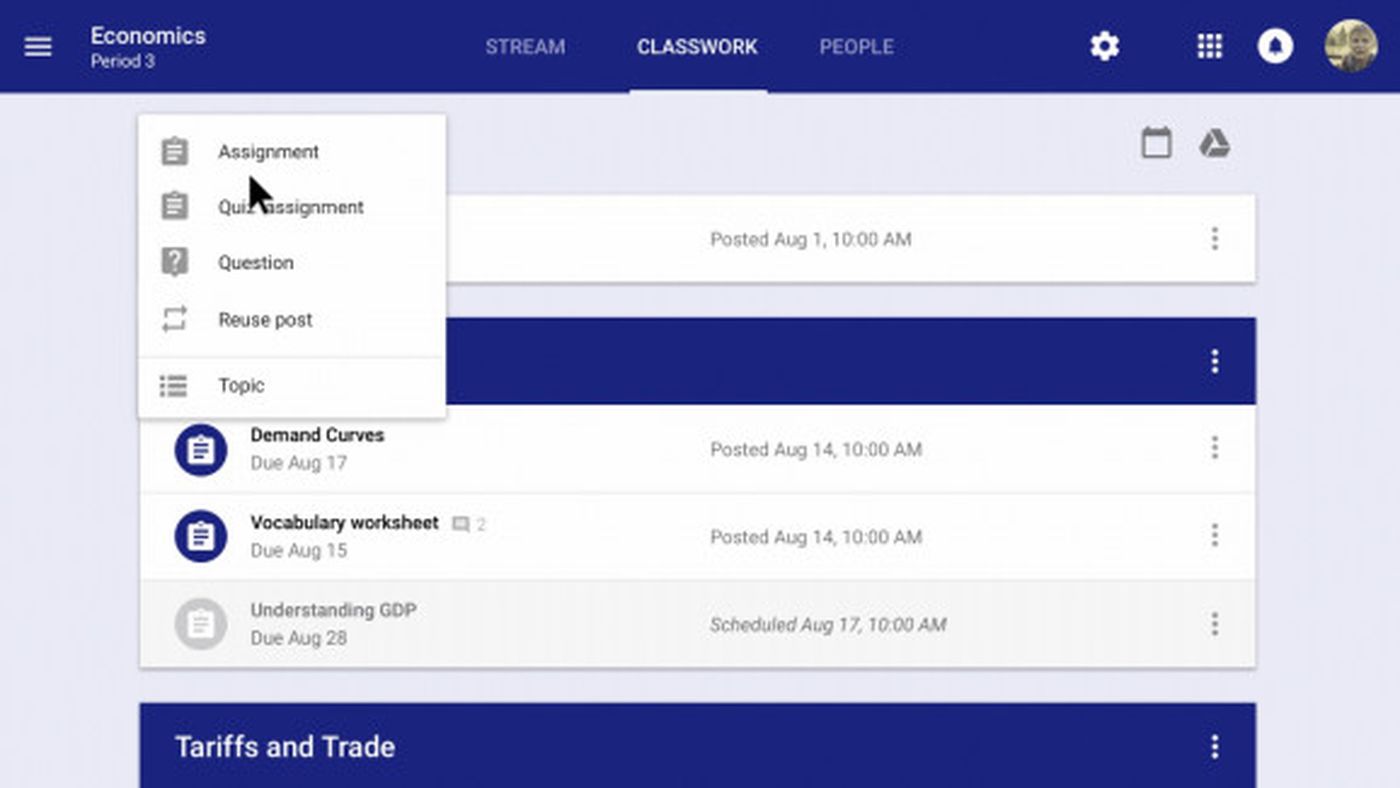This screenshot has width=1400, height=788.
Task: Select Assignment from the create menu
Action: tap(268, 151)
